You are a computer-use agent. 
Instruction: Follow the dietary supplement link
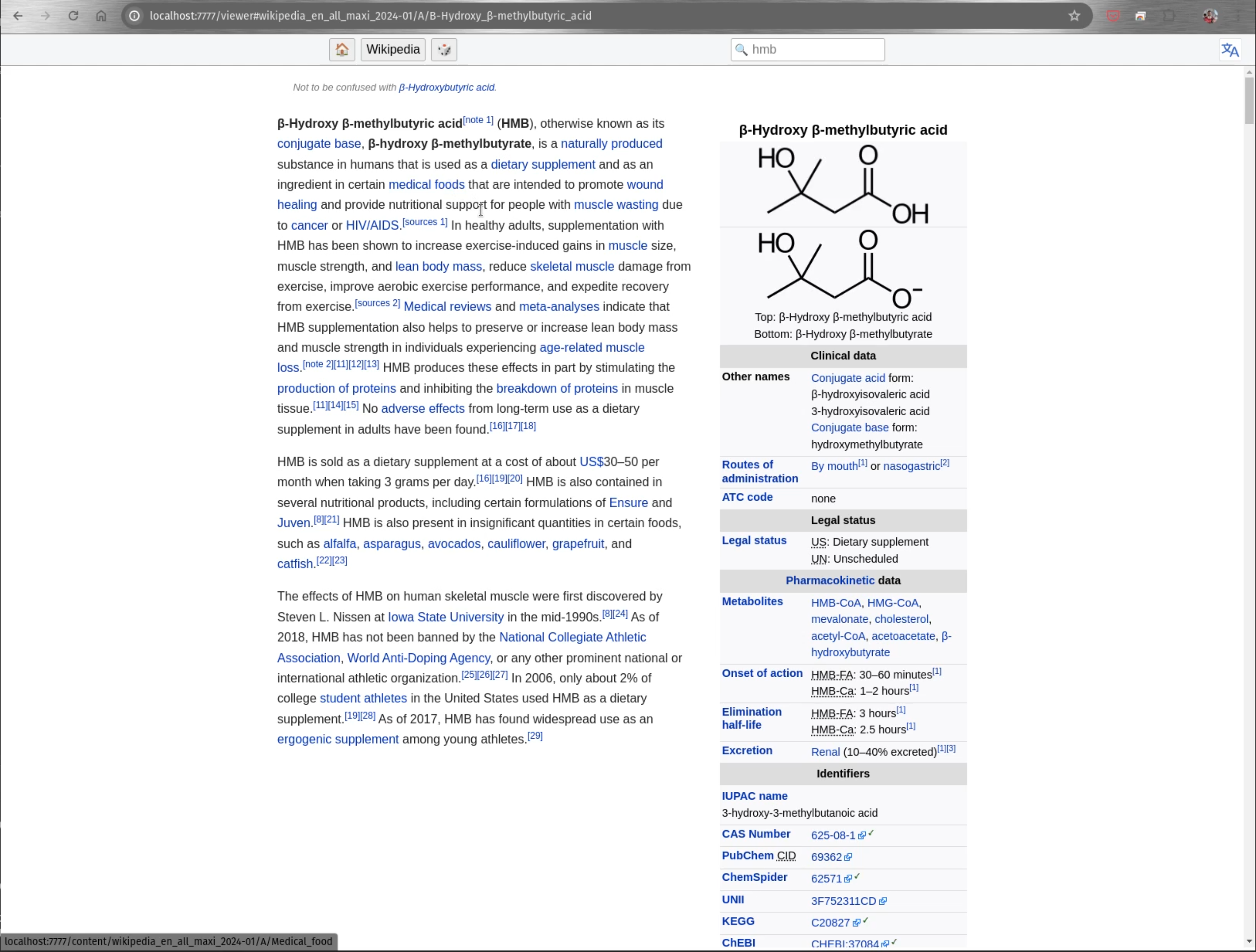coord(543,165)
